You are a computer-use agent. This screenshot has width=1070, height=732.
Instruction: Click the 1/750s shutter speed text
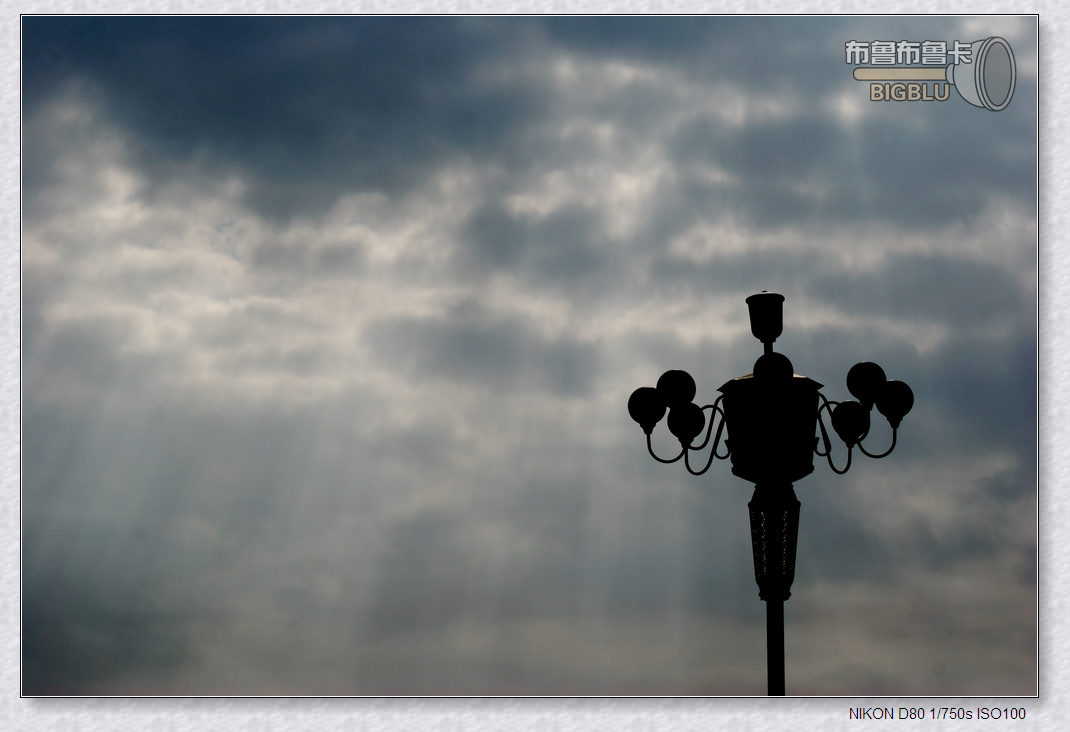point(951,714)
